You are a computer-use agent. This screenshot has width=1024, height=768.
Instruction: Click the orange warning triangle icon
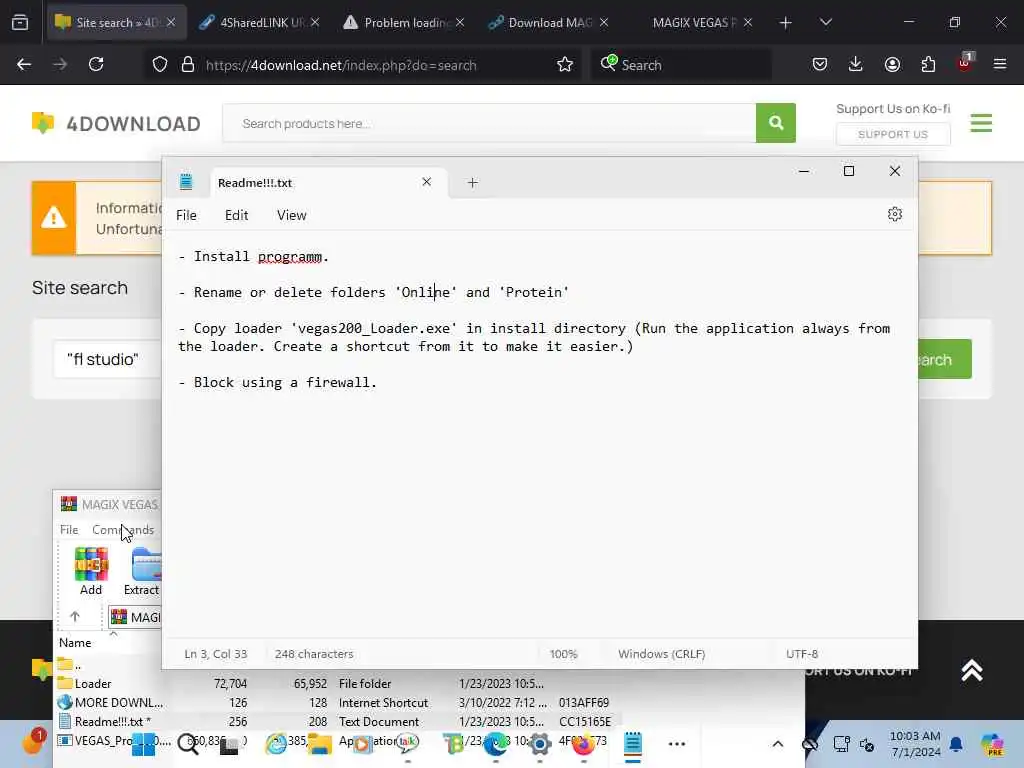(x=54, y=218)
